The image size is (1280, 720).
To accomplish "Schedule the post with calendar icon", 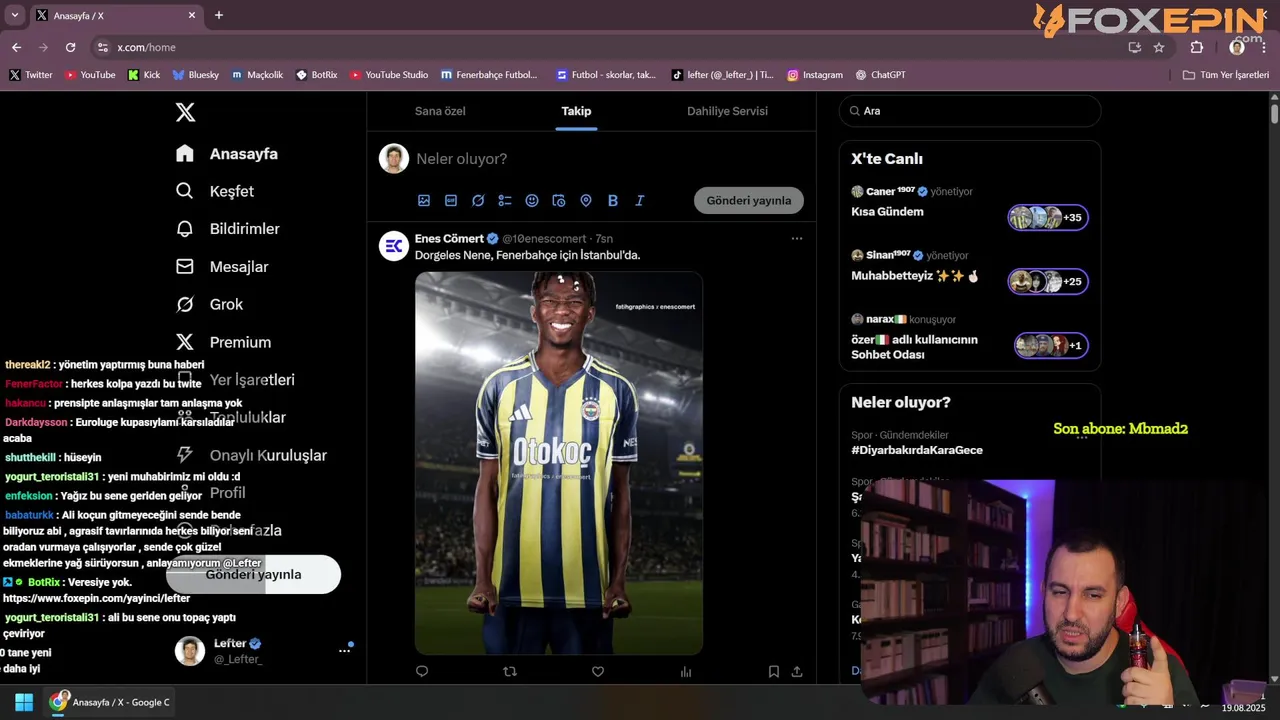I will pos(559,201).
